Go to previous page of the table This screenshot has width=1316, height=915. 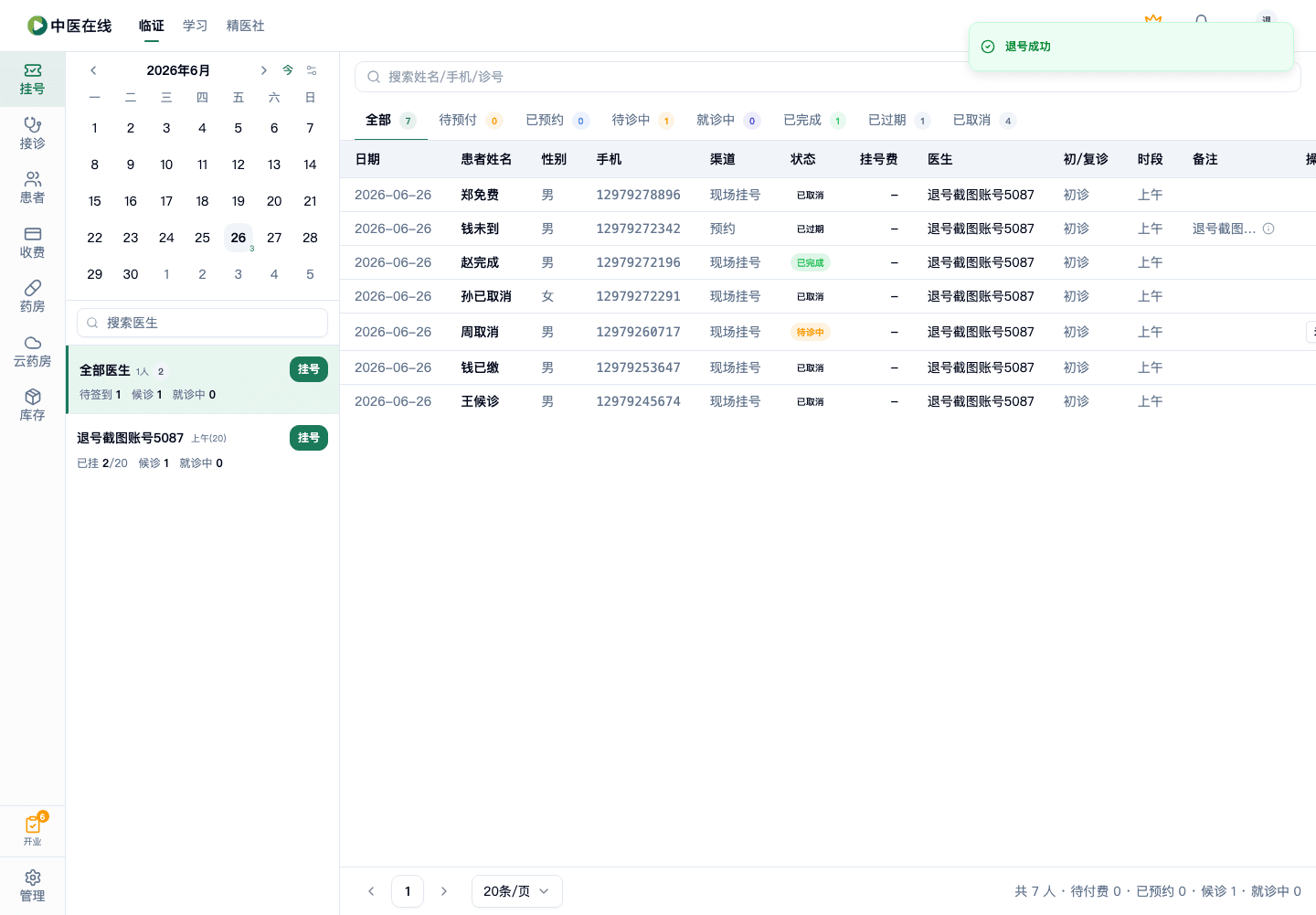tap(371, 891)
